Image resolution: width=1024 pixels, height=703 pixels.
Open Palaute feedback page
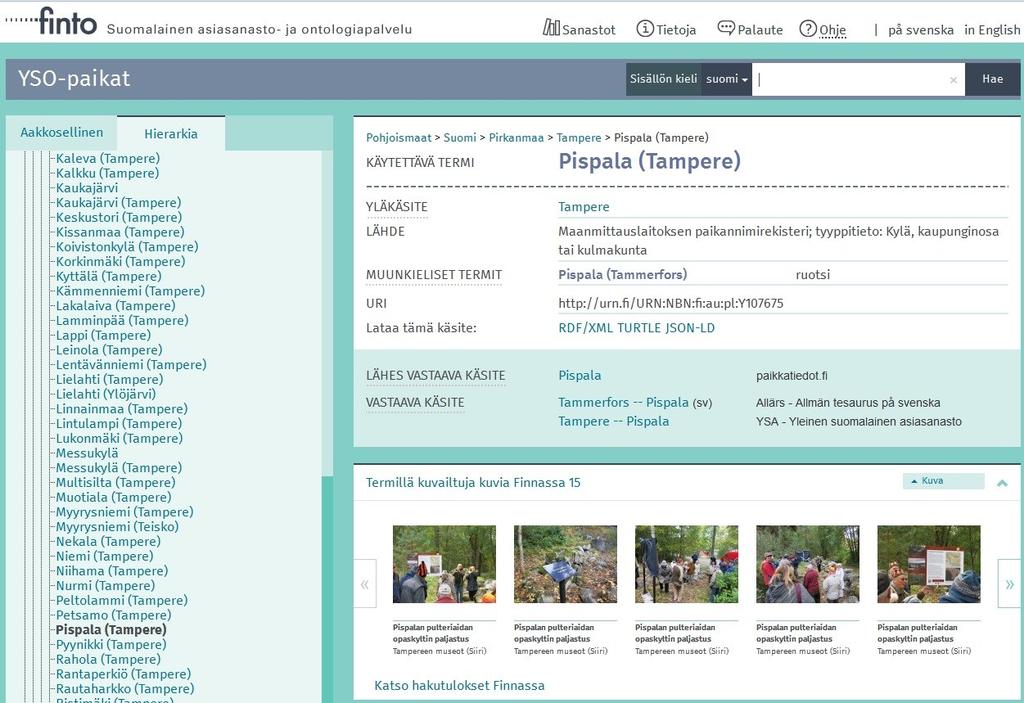pos(750,29)
